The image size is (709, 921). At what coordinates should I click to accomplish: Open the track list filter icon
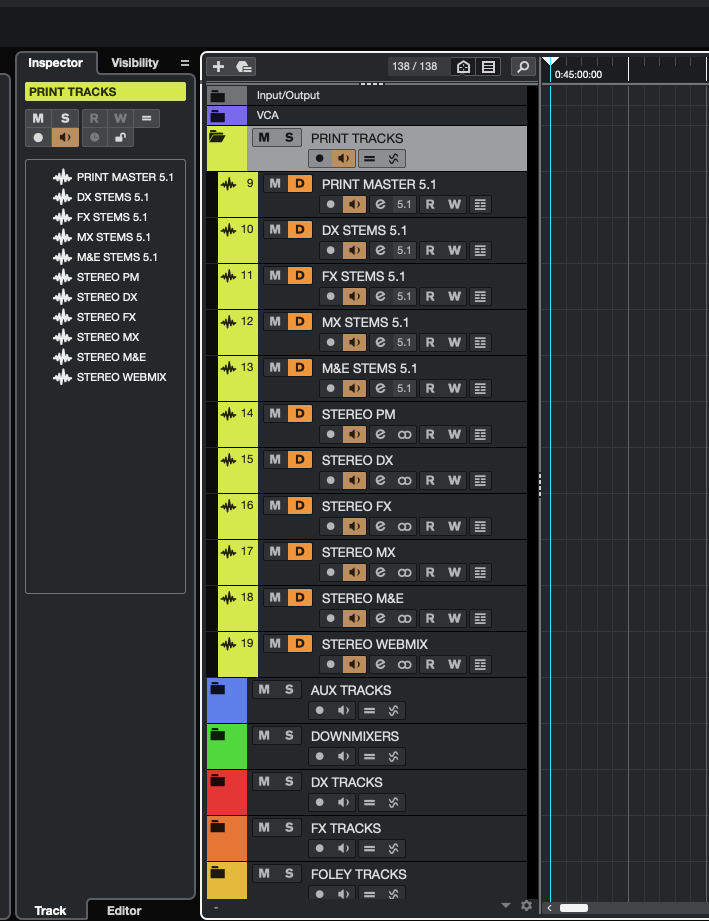pyautogui.click(x=489, y=66)
